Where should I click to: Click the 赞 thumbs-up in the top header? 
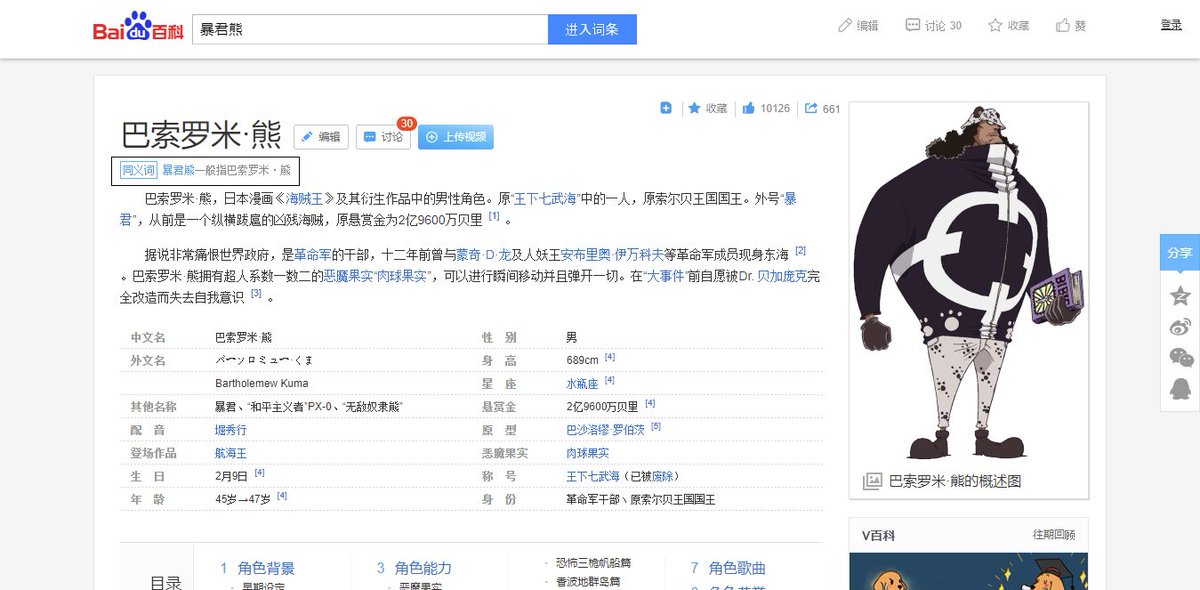1071,25
